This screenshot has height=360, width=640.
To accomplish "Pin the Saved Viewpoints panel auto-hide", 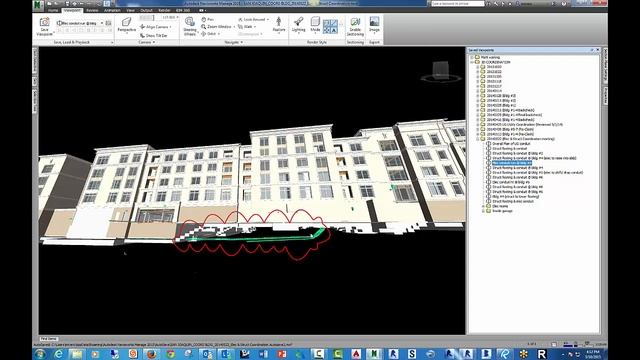I will [592, 50].
